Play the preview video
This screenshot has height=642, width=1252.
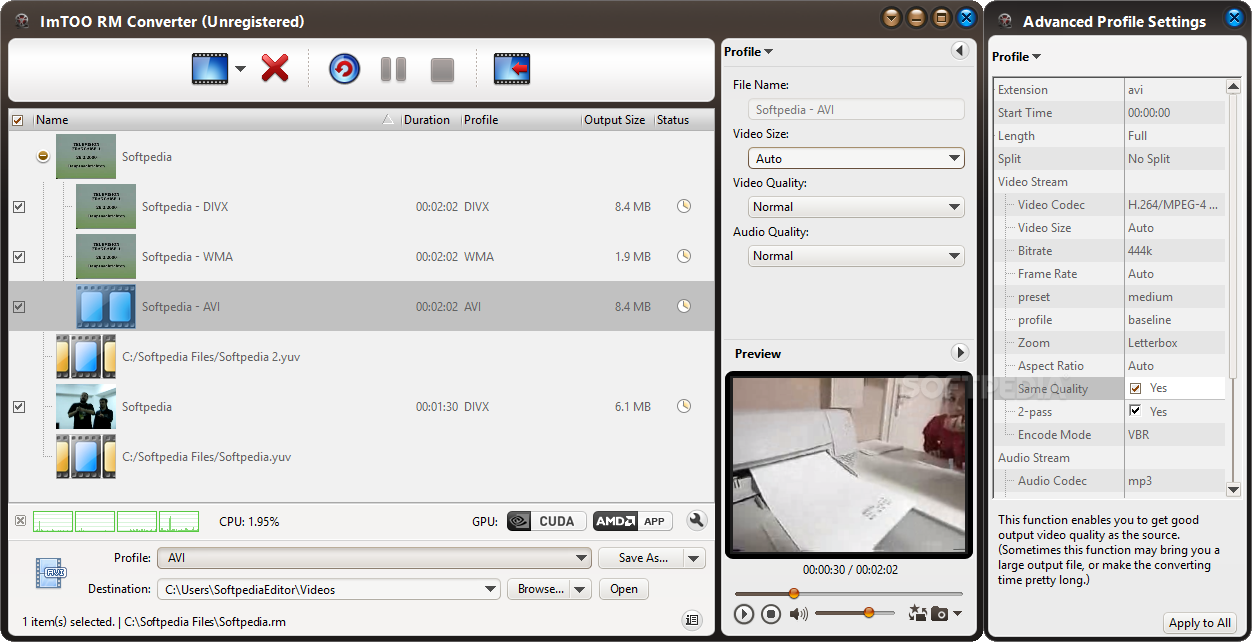pos(743,614)
